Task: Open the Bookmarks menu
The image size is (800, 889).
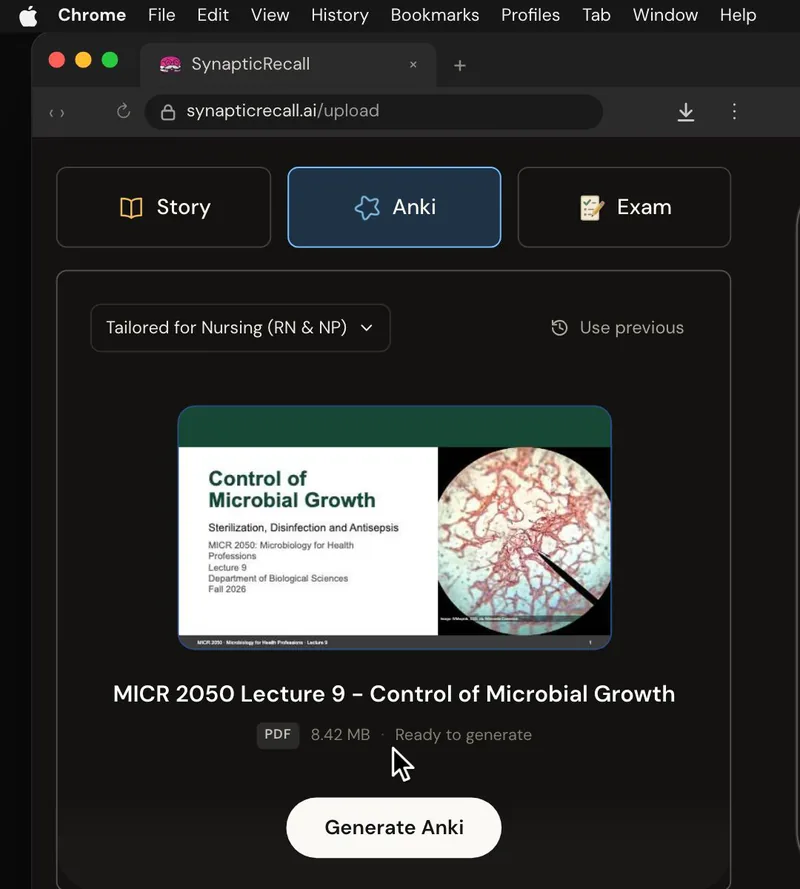Action: click(435, 15)
